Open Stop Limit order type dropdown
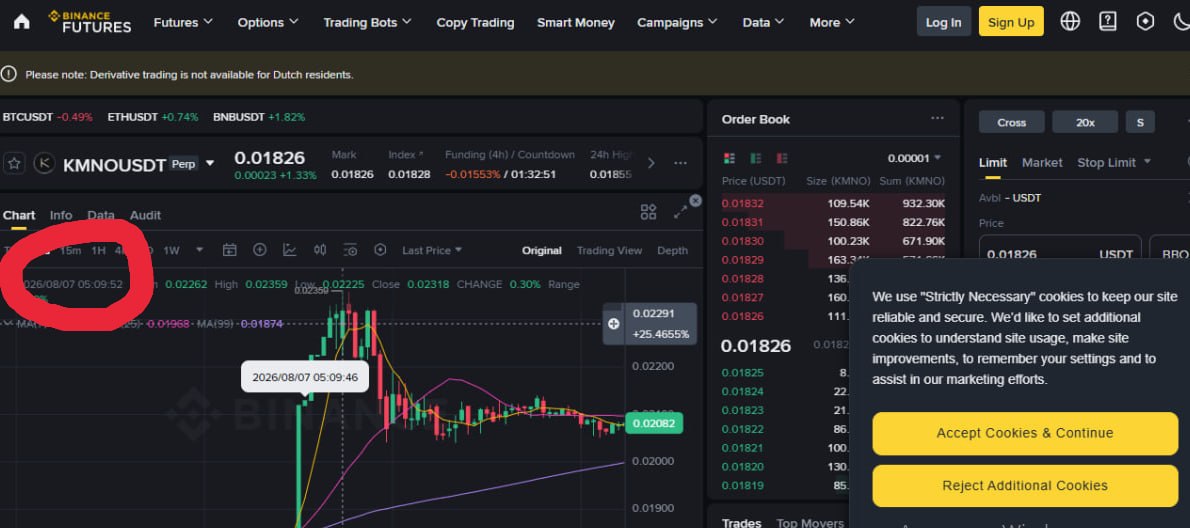The height and width of the screenshot is (528, 1190). (1113, 162)
